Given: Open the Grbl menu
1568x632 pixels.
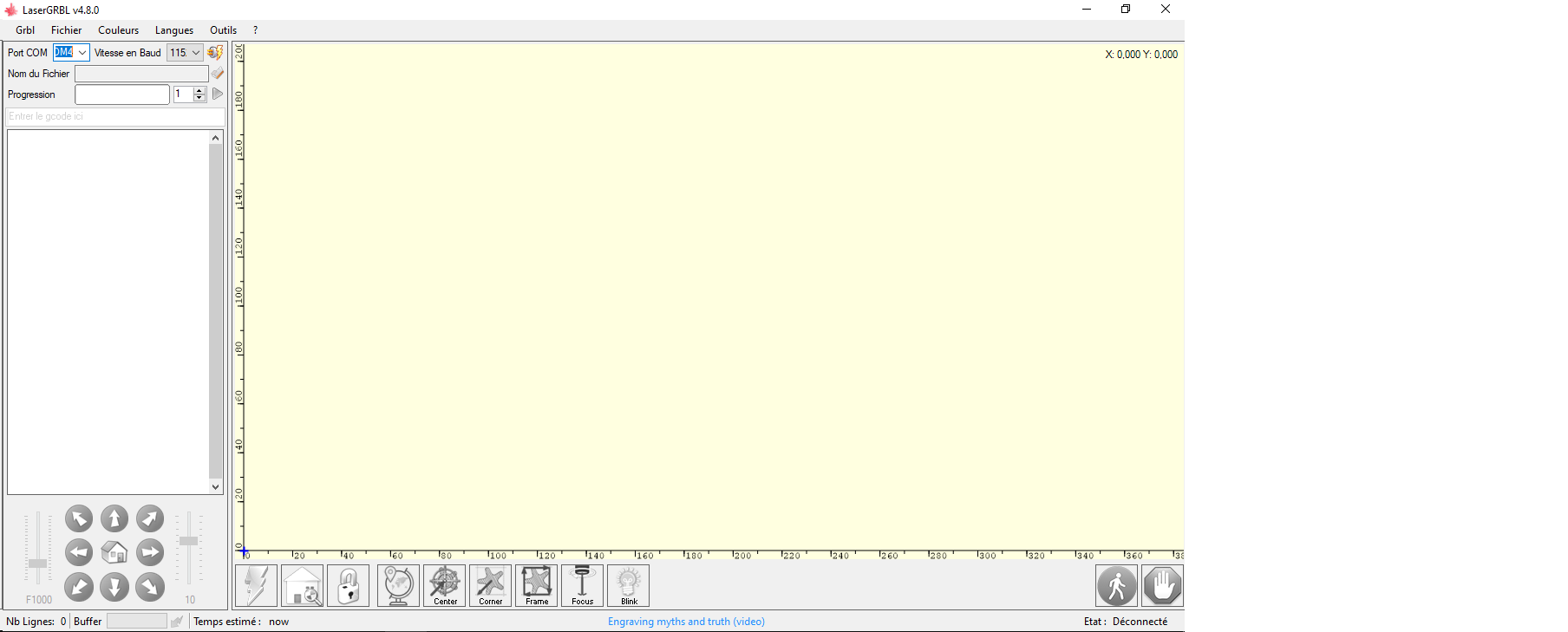Looking at the screenshot, I should 25,30.
